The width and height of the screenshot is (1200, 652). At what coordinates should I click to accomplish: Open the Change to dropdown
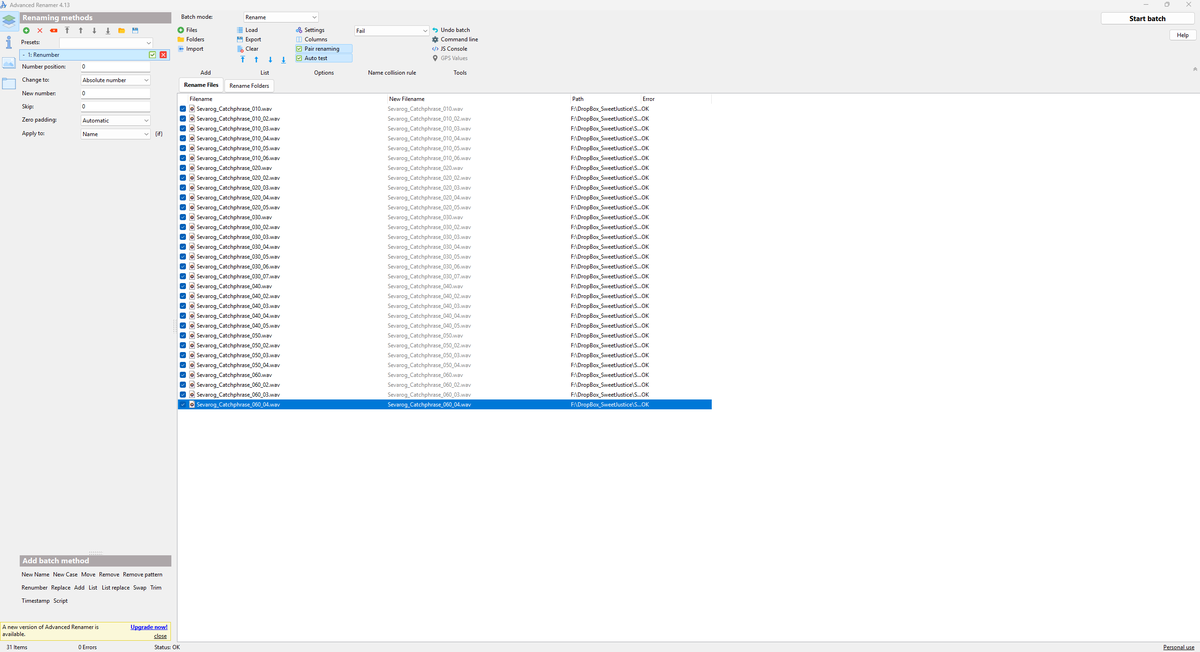(x=115, y=80)
